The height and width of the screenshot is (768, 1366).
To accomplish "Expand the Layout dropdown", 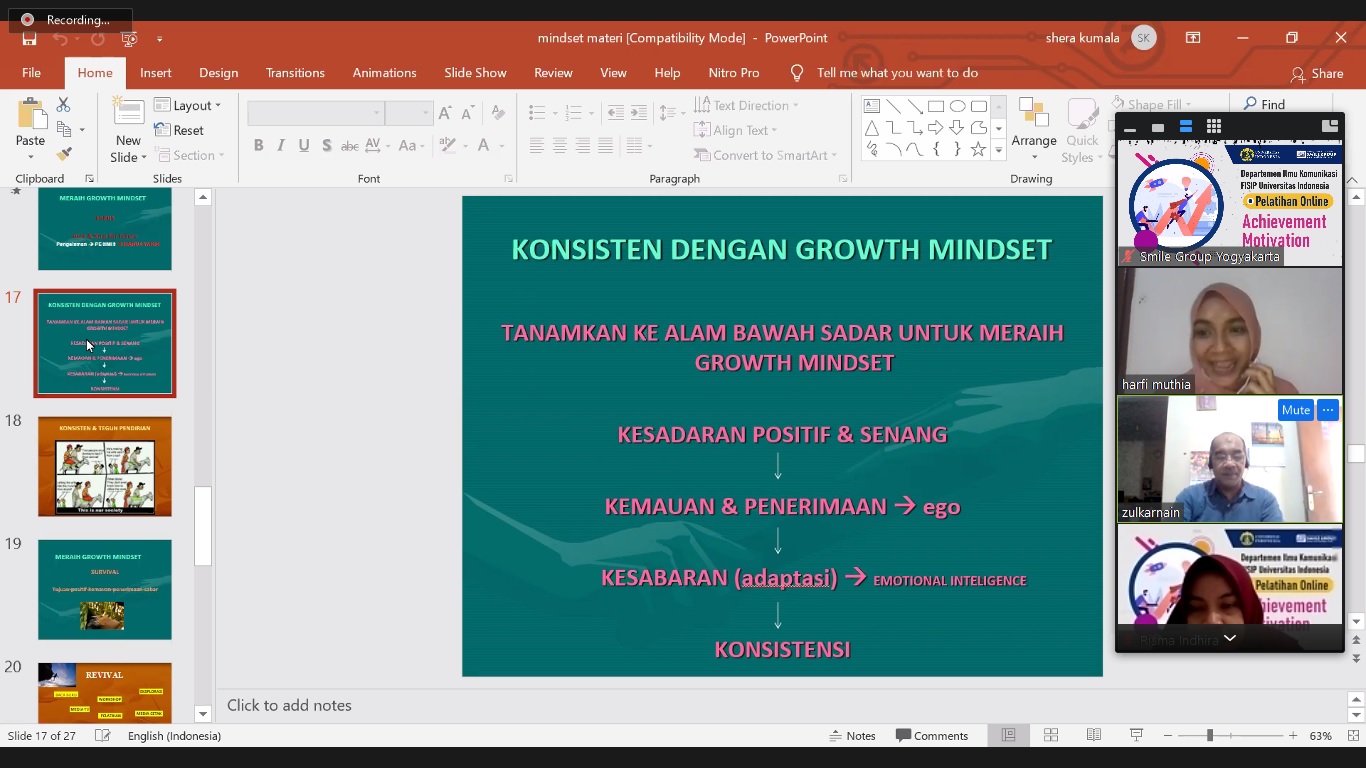I will [188, 105].
